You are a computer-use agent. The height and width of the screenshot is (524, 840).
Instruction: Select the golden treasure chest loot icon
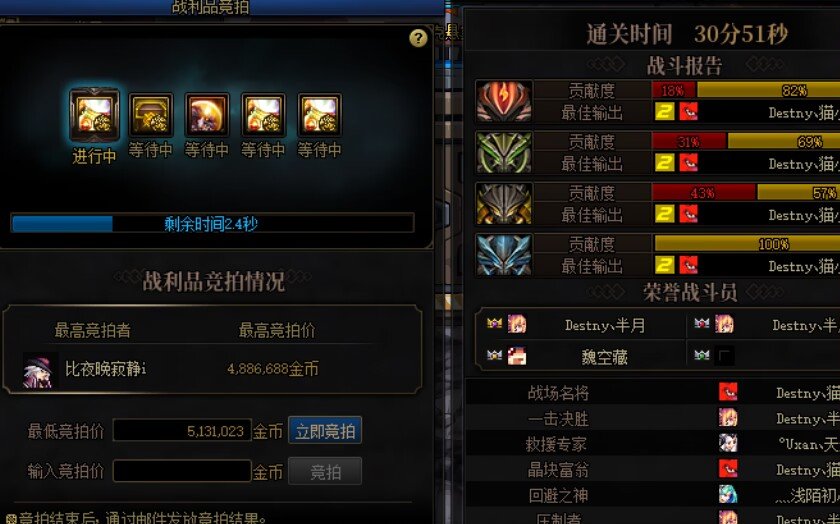[x=151, y=115]
